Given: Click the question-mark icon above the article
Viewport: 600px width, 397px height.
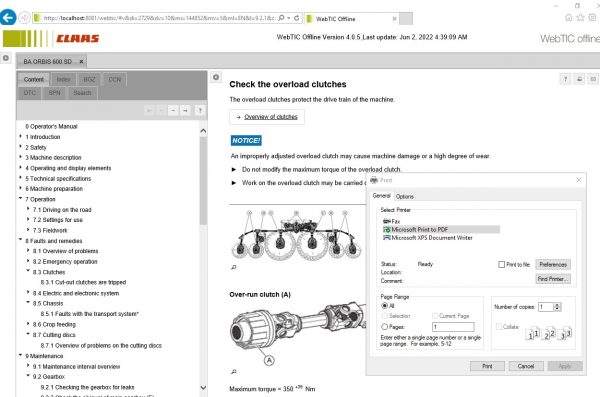Looking at the screenshot, I should [x=566, y=79].
